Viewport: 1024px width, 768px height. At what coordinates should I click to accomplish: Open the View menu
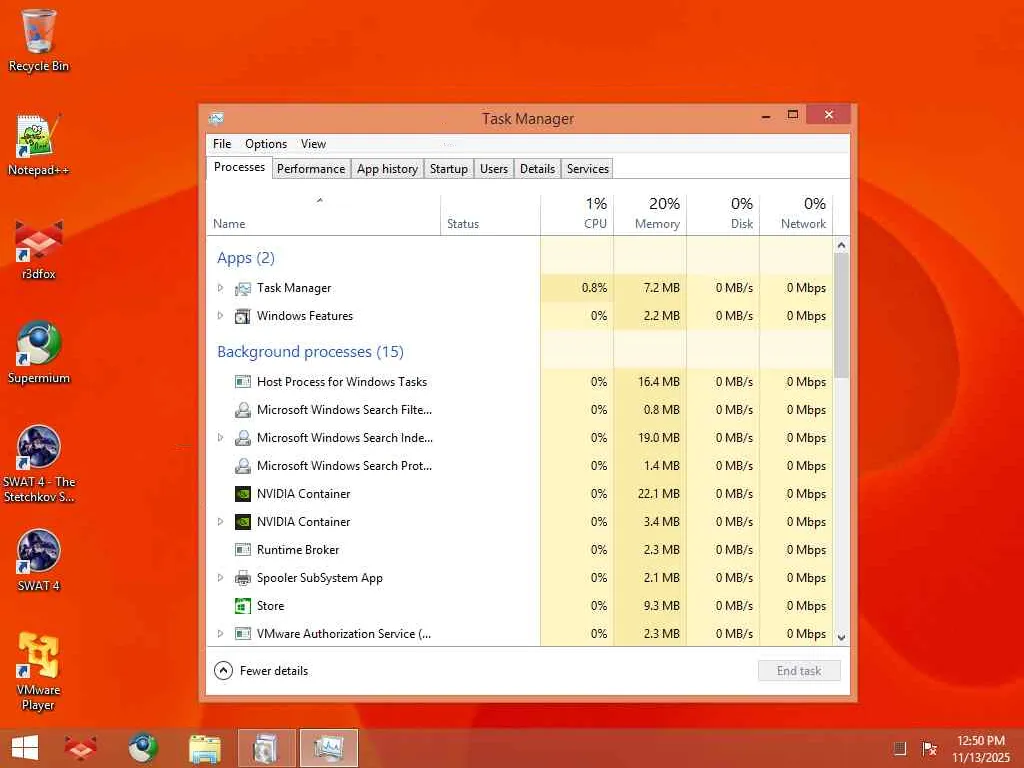coord(313,144)
